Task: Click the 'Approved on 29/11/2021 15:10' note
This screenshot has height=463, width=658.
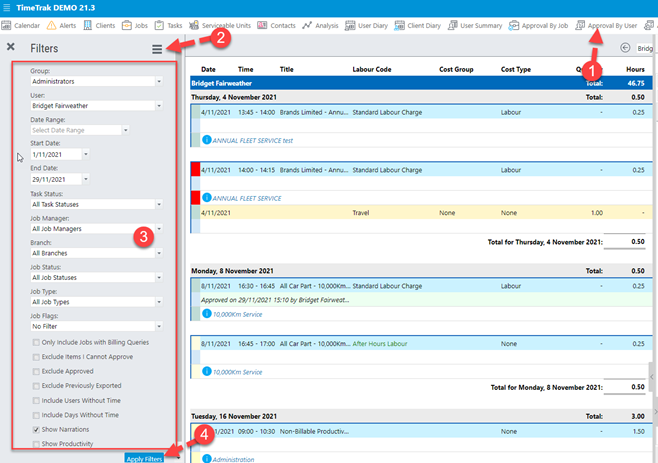Action: coord(275,300)
